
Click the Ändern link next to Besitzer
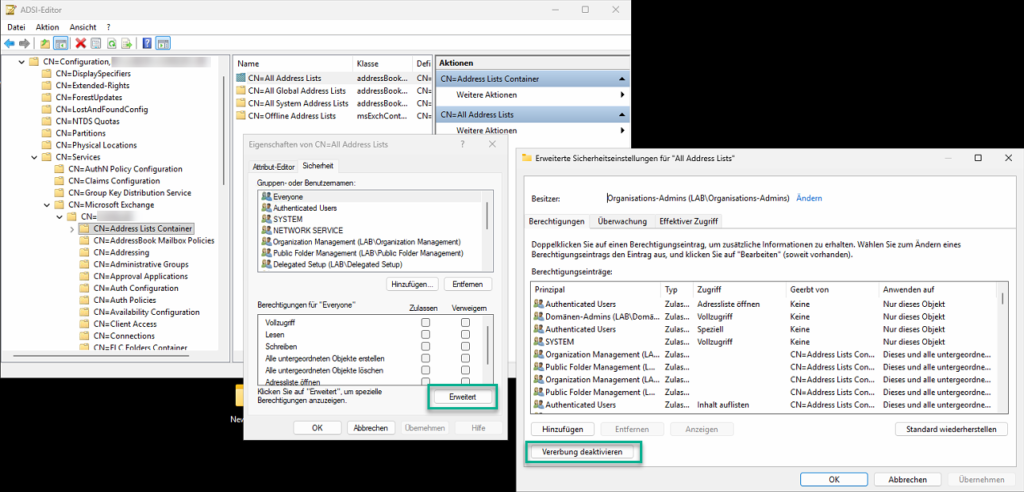[x=809, y=198]
